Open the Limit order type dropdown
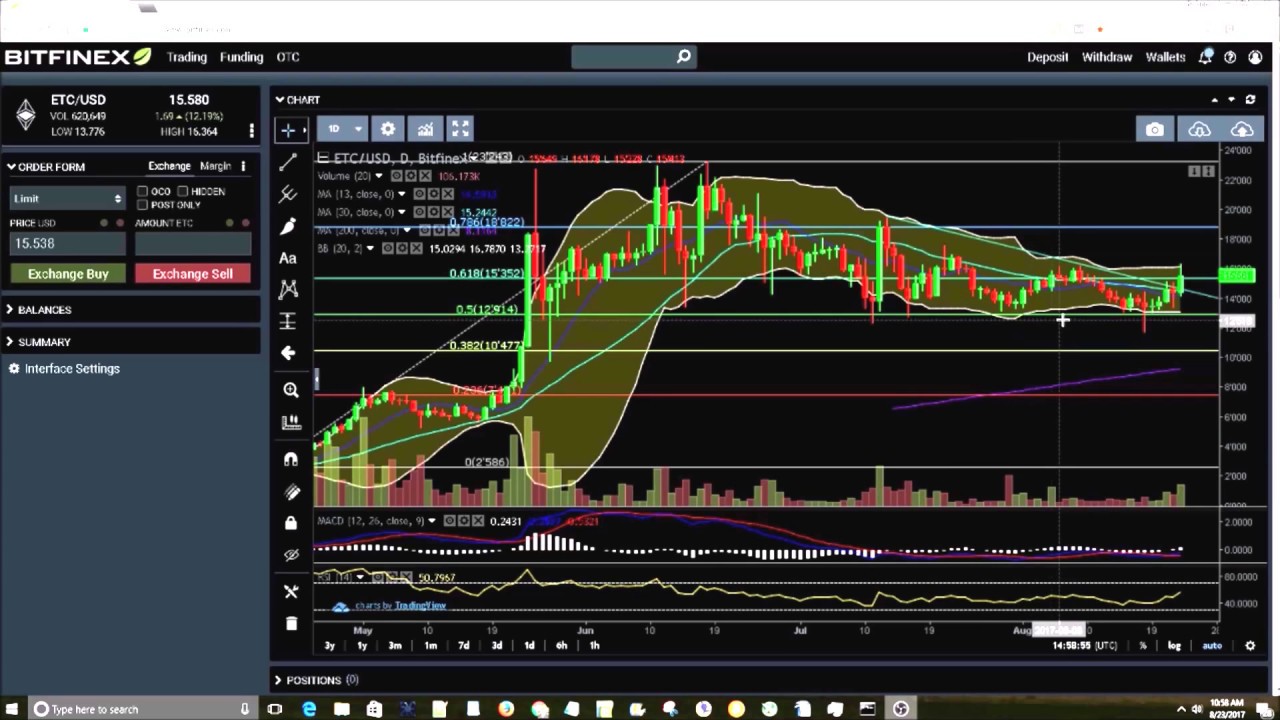 [67, 198]
